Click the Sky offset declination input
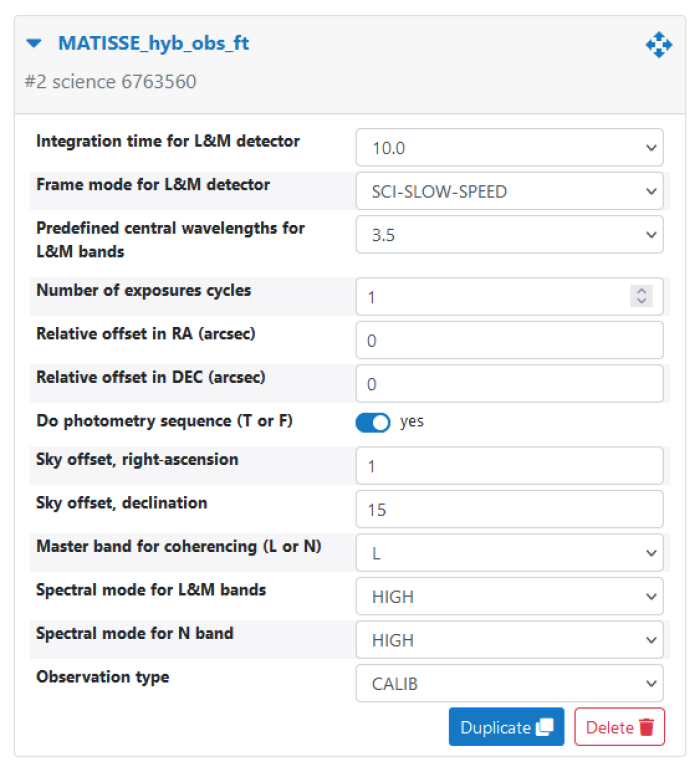Image resolution: width=700 pixels, height=777 pixels. pyautogui.click(x=509, y=509)
